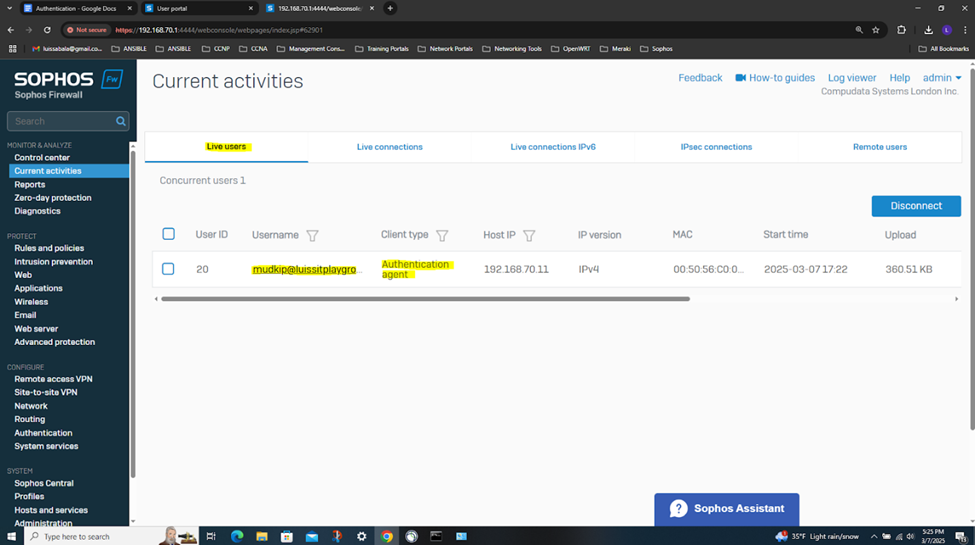Image resolution: width=975 pixels, height=545 pixels.
Task: Open the Feedback link
Action: pyautogui.click(x=700, y=78)
